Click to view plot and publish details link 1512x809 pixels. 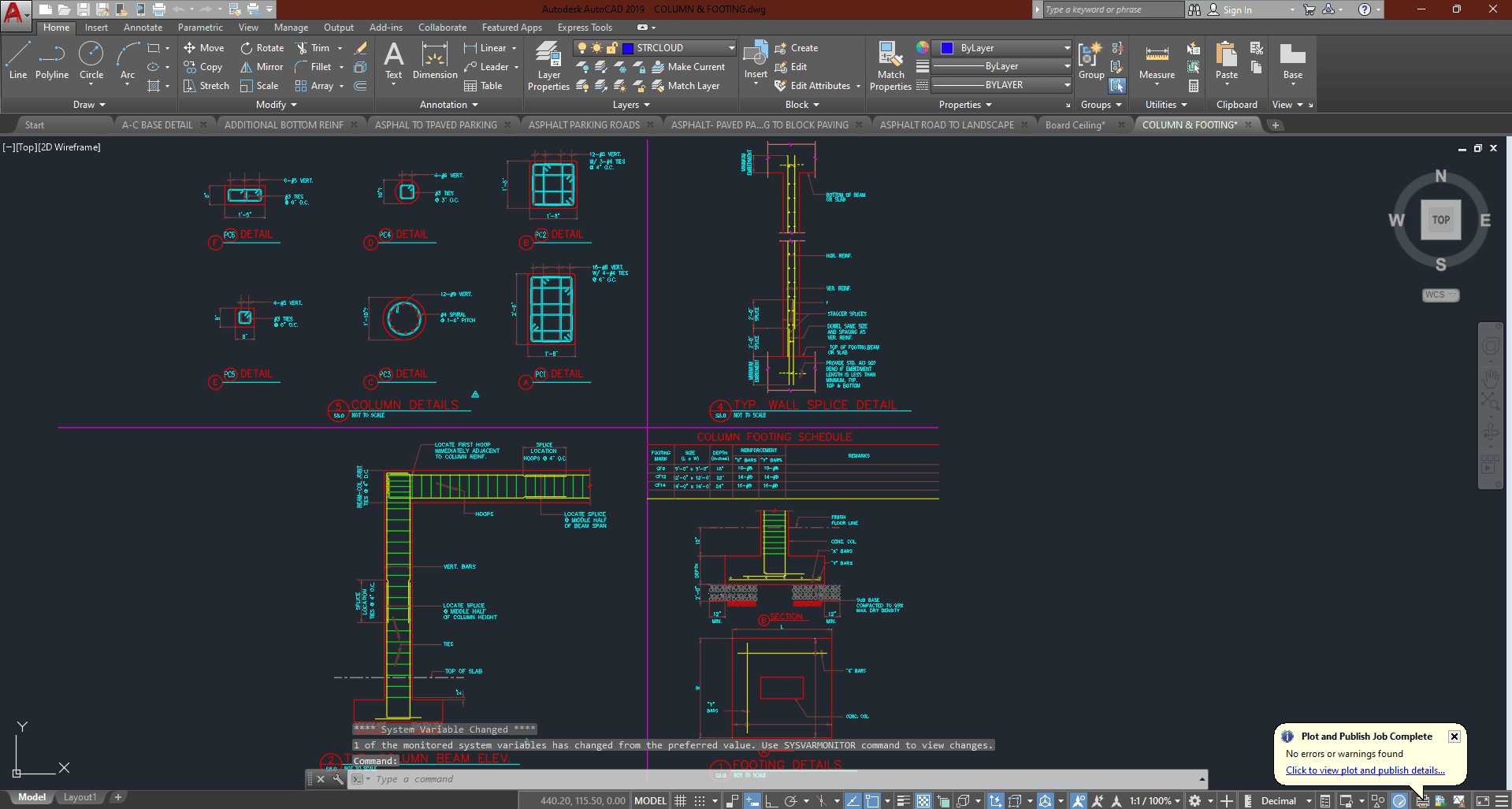(1365, 770)
